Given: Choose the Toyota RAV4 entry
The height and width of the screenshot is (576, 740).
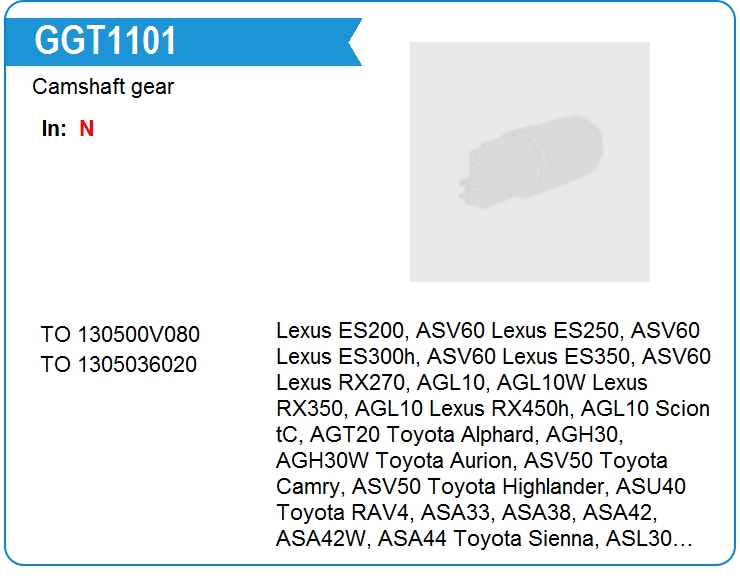Looking at the screenshot, I should (x=333, y=512).
